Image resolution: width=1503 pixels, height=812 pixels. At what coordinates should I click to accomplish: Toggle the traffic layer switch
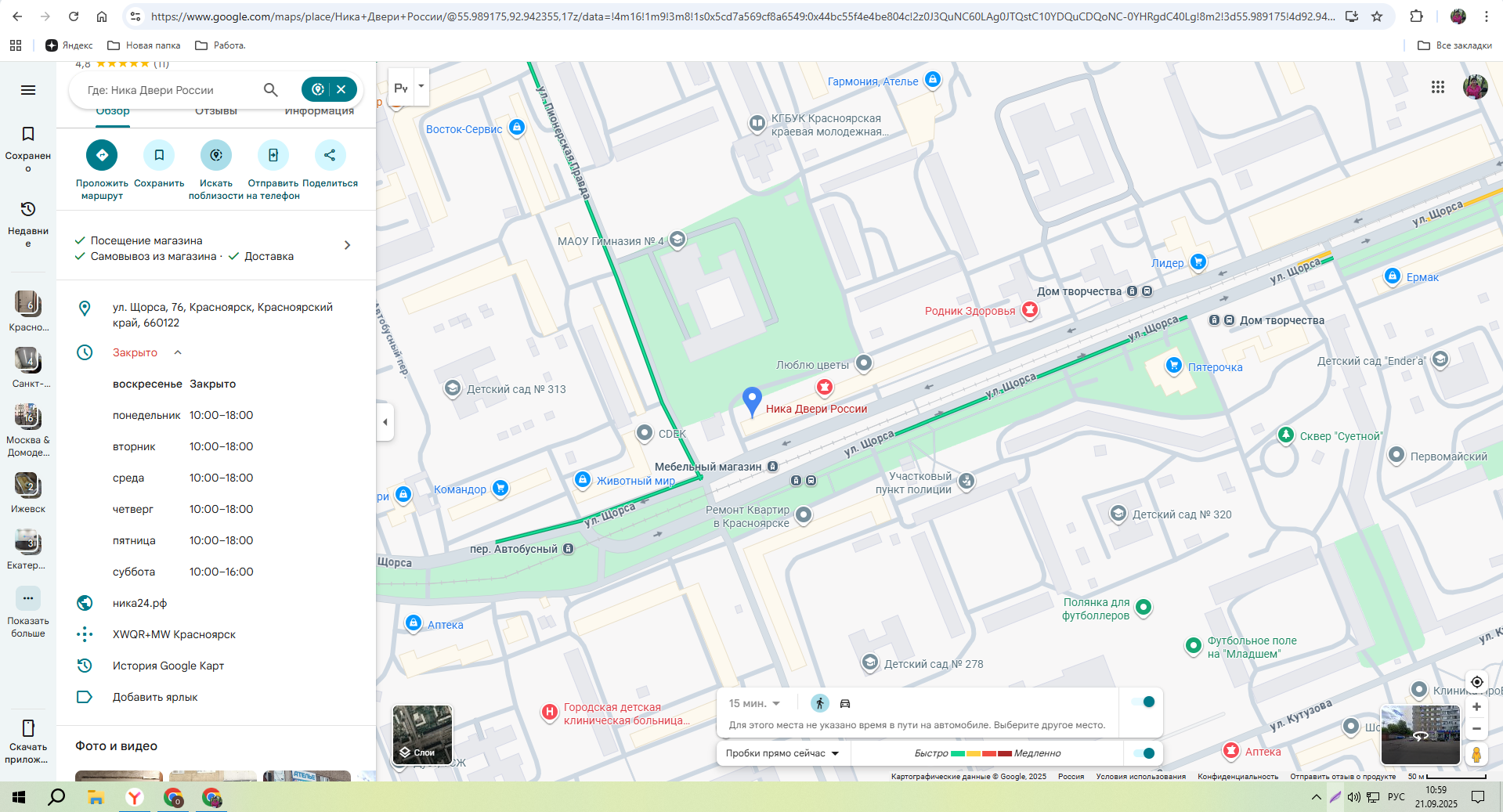click(1144, 753)
